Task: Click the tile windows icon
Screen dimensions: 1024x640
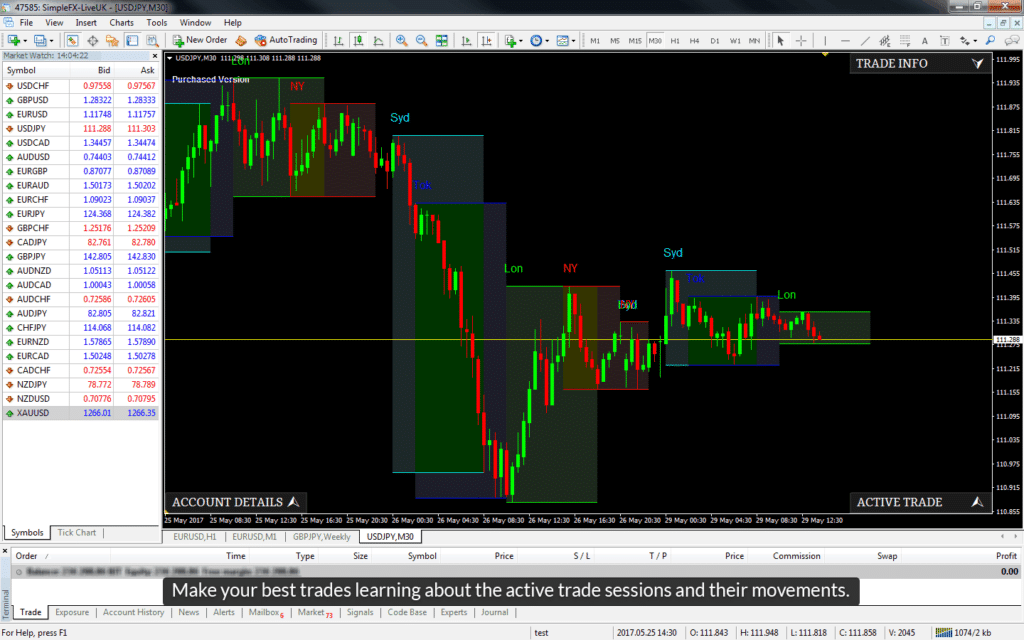Action: click(x=441, y=41)
